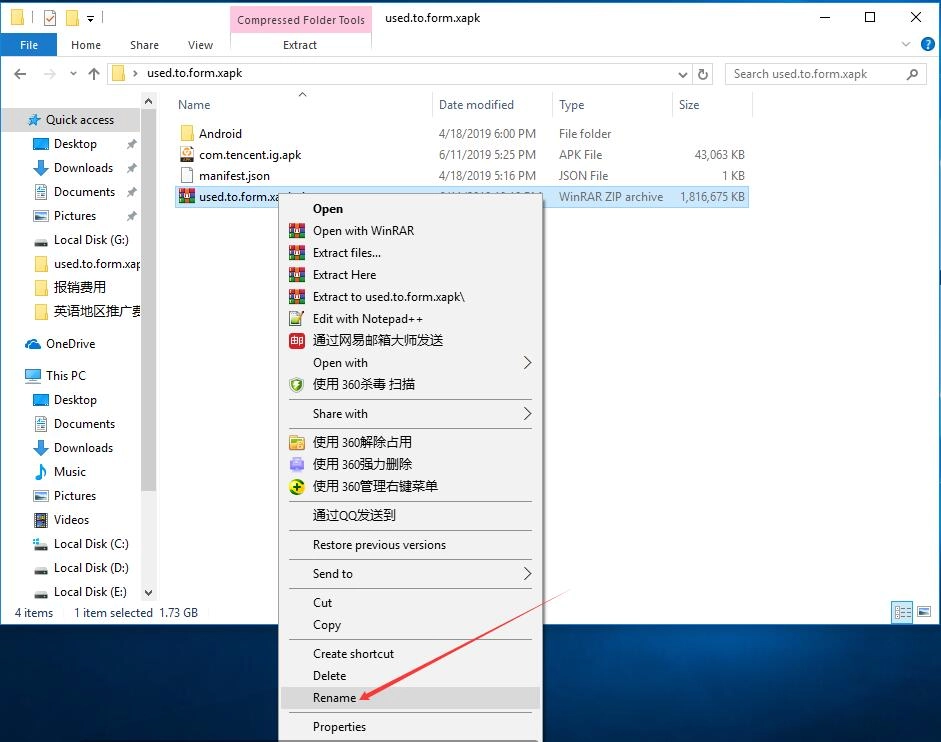
Task: Click the Notepad++ icon in context menu
Action: 296,319
